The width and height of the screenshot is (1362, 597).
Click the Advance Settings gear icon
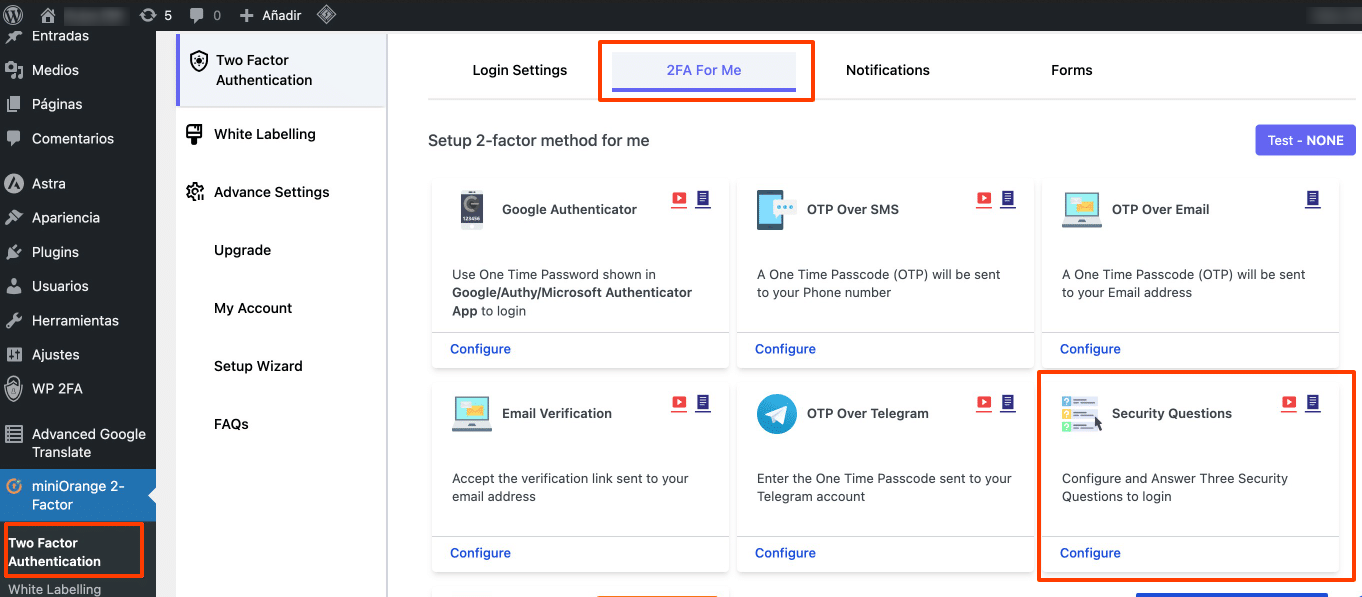(x=195, y=192)
